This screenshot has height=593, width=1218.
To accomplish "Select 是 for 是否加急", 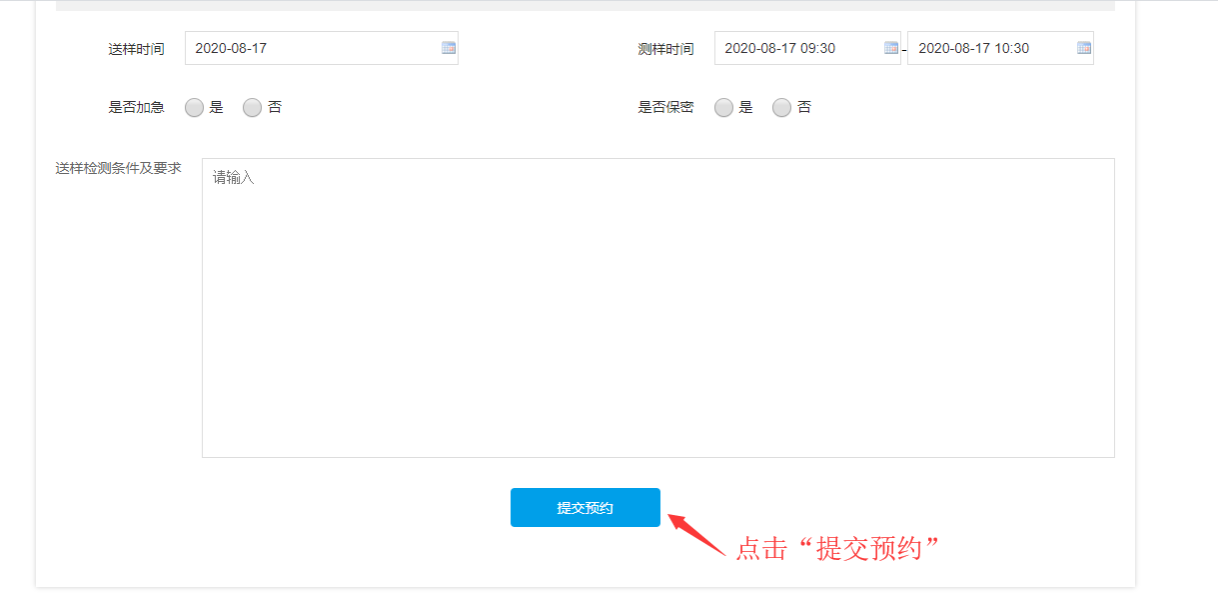I will 195,108.
